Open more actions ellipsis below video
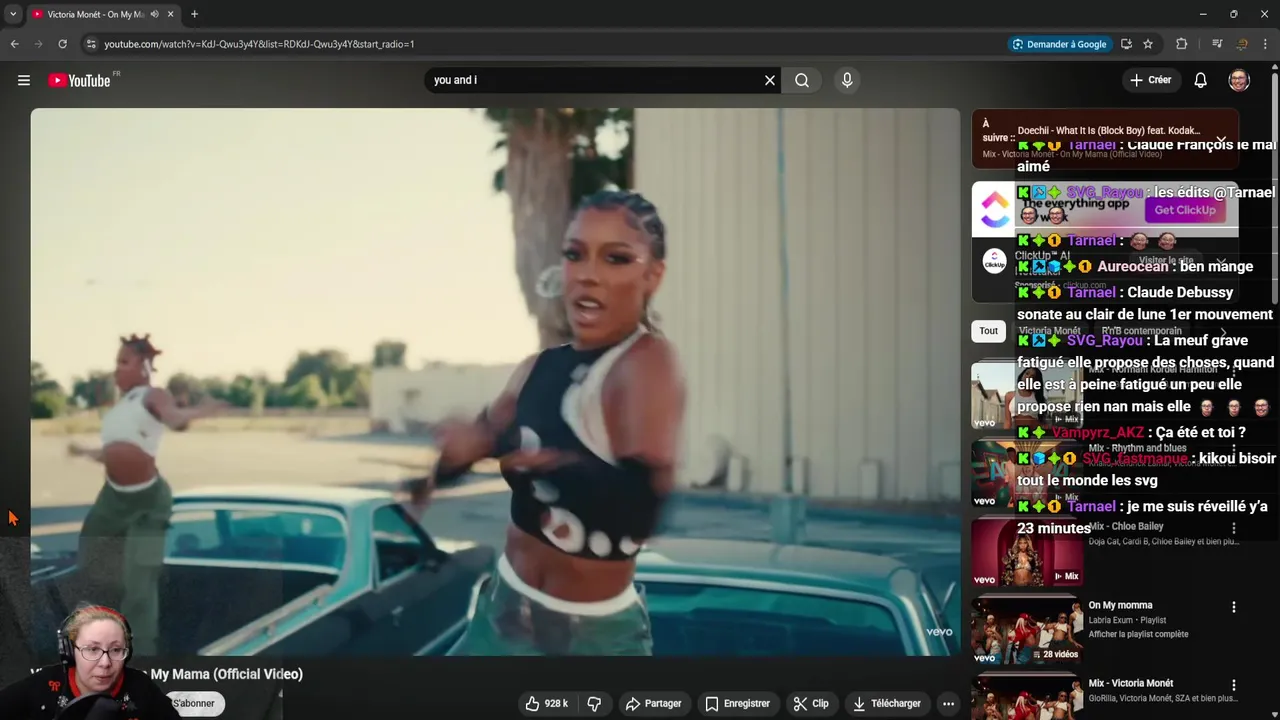This screenshot has height=720, width=1280. [x=948, y=704]
